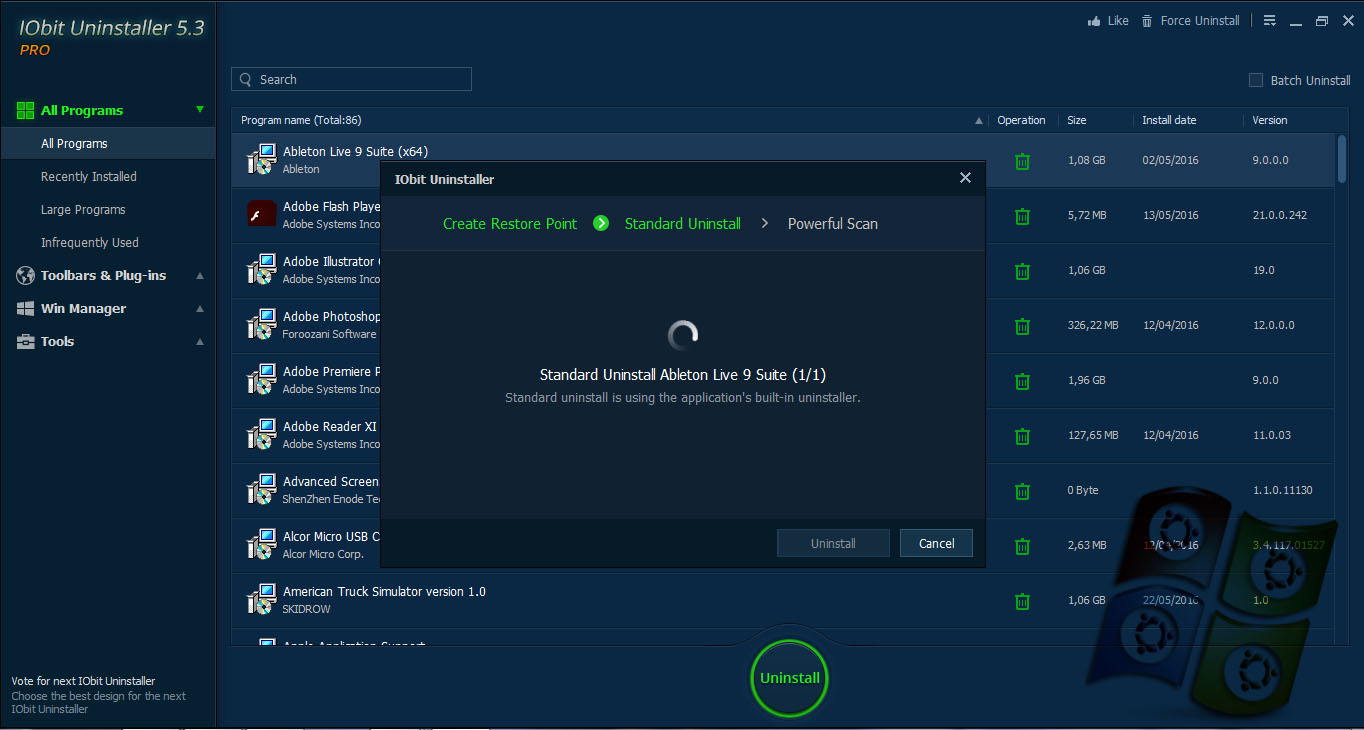Open the hamburger options menu
The width and height of the screenshot is (1364, 730).
click(x=1270, y=21)
